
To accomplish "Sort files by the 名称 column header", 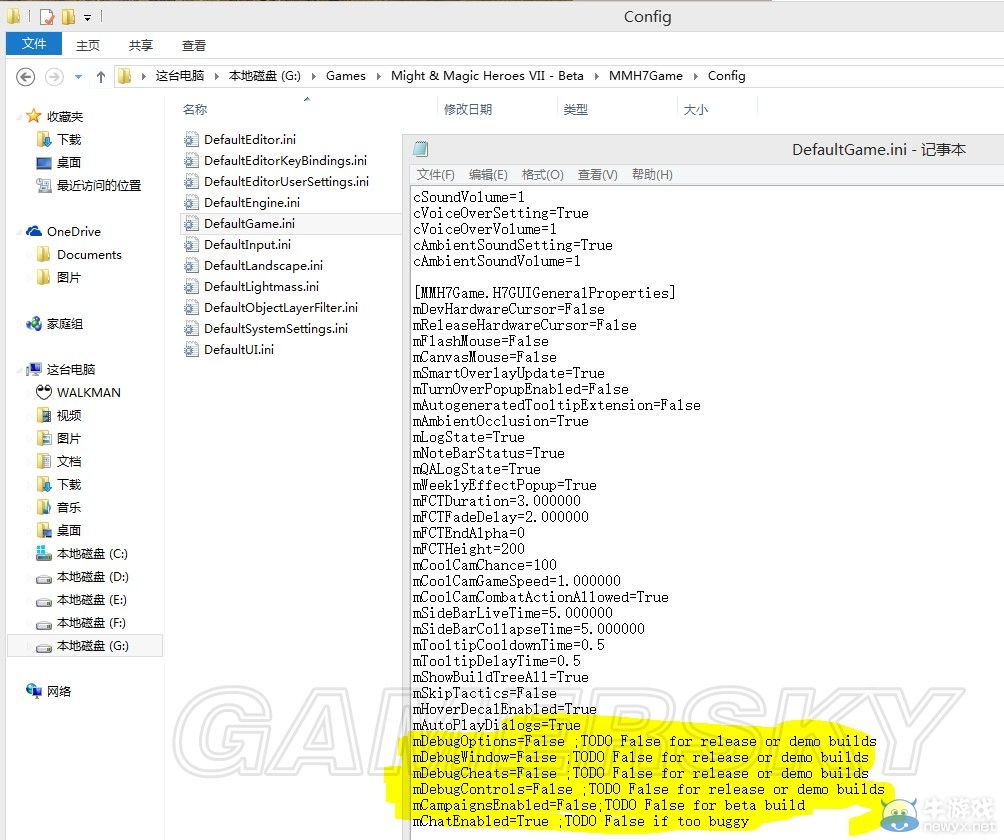I will pyautogui.click(x=195, y=109).
